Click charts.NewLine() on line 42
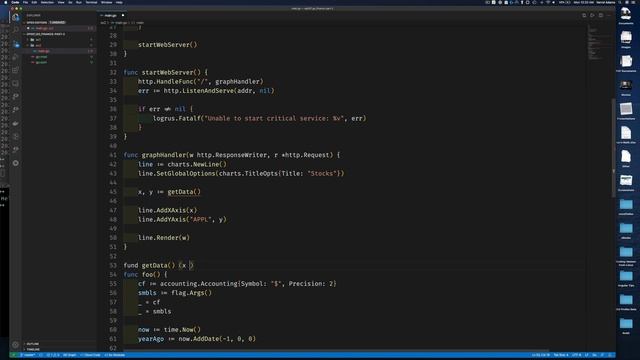Viewport: 640px width, 360px height. [x=197, y=164]
